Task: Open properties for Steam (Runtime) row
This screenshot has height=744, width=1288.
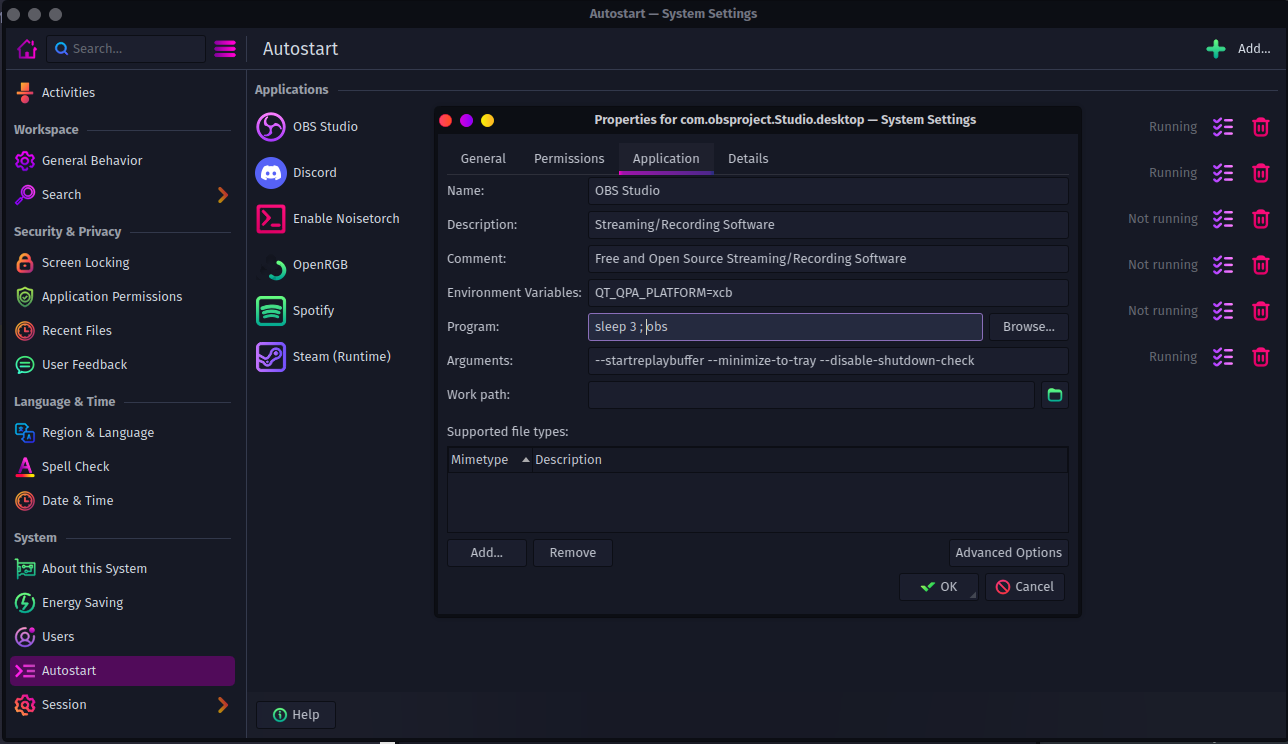Action: coord(1223,357)
